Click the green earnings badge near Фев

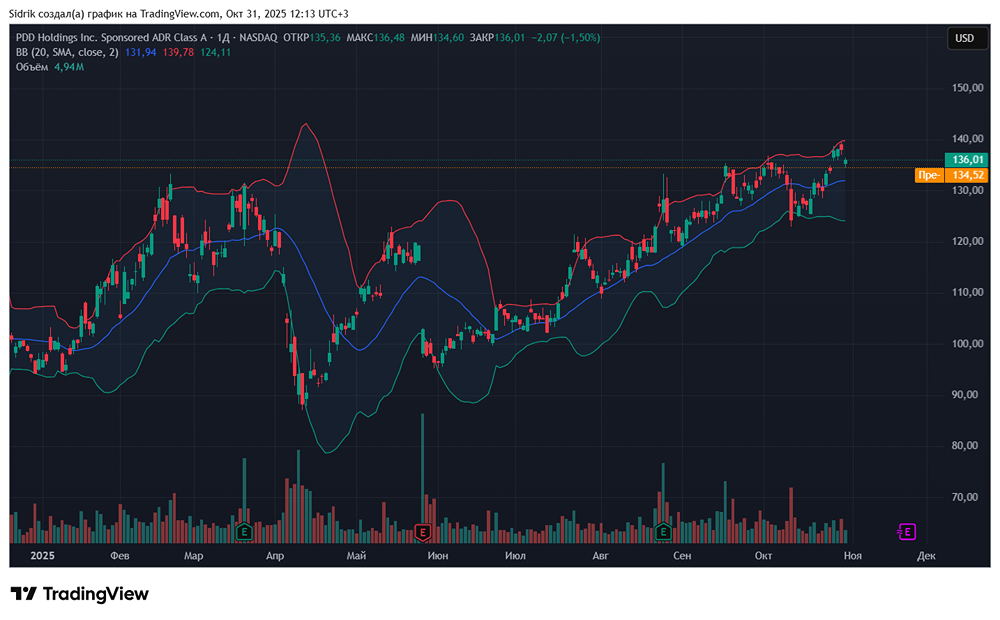[x=243, y=532]
